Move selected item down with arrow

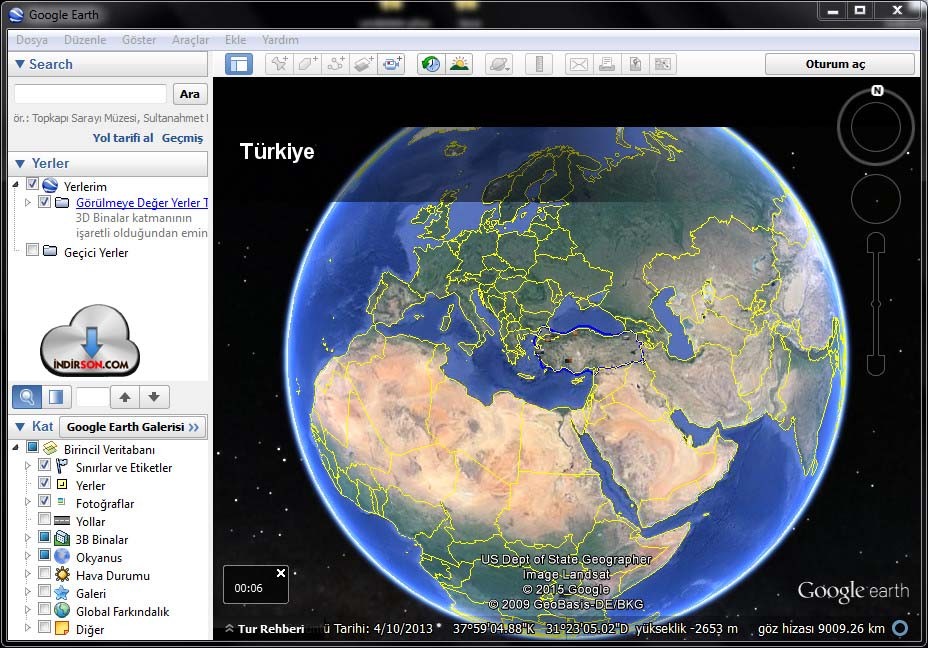click(154, 396)
